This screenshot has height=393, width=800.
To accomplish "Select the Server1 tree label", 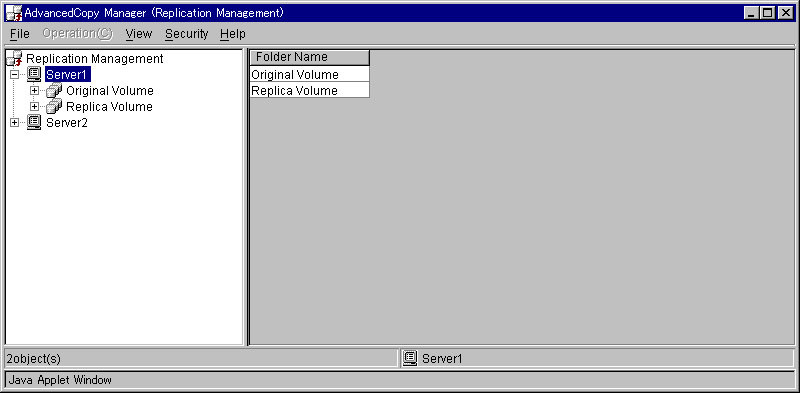I will 68,75.
